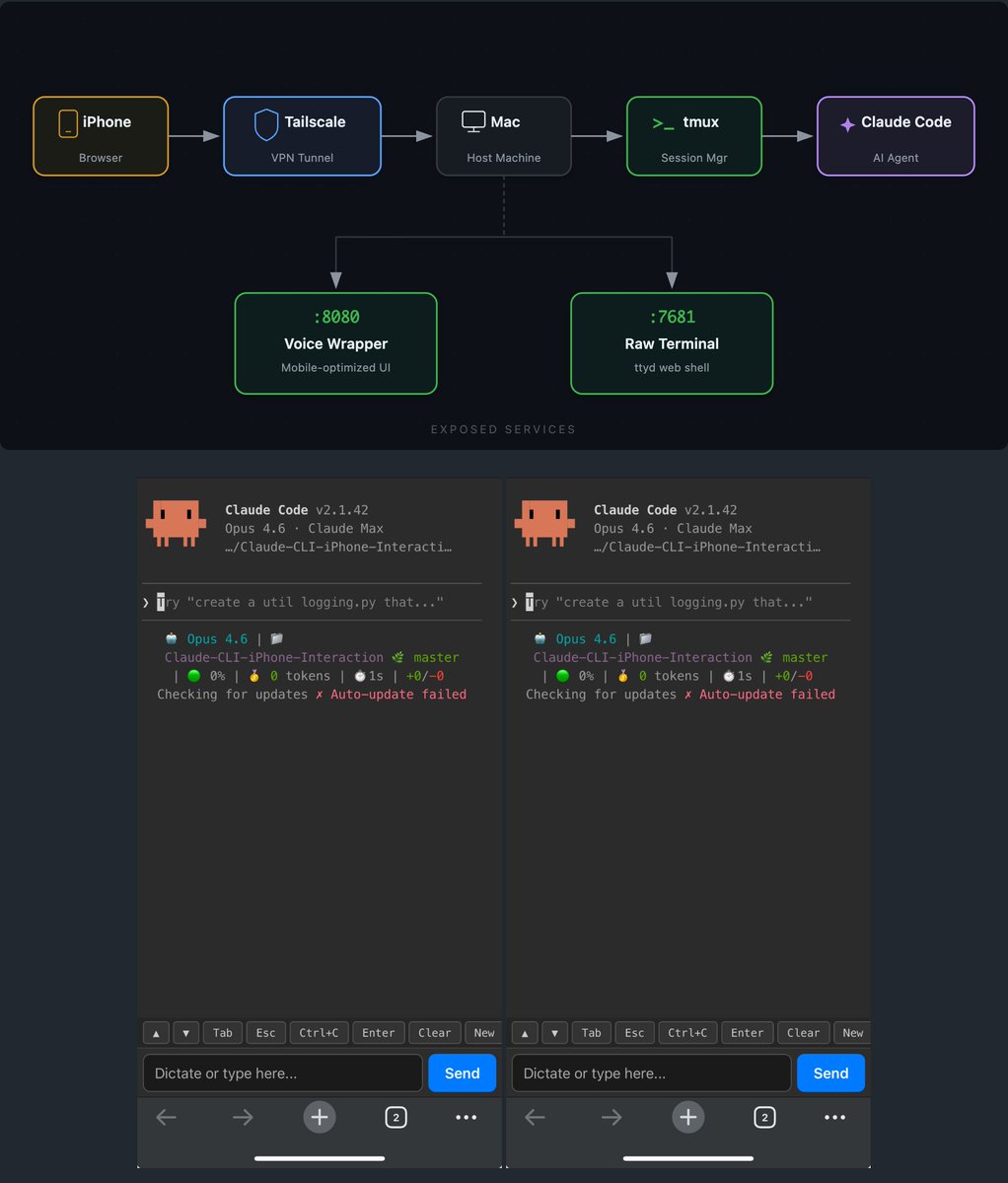The image size is (1008, 1183).
Task: Click the green status dot in left phone
Action: tap(193, 676)
